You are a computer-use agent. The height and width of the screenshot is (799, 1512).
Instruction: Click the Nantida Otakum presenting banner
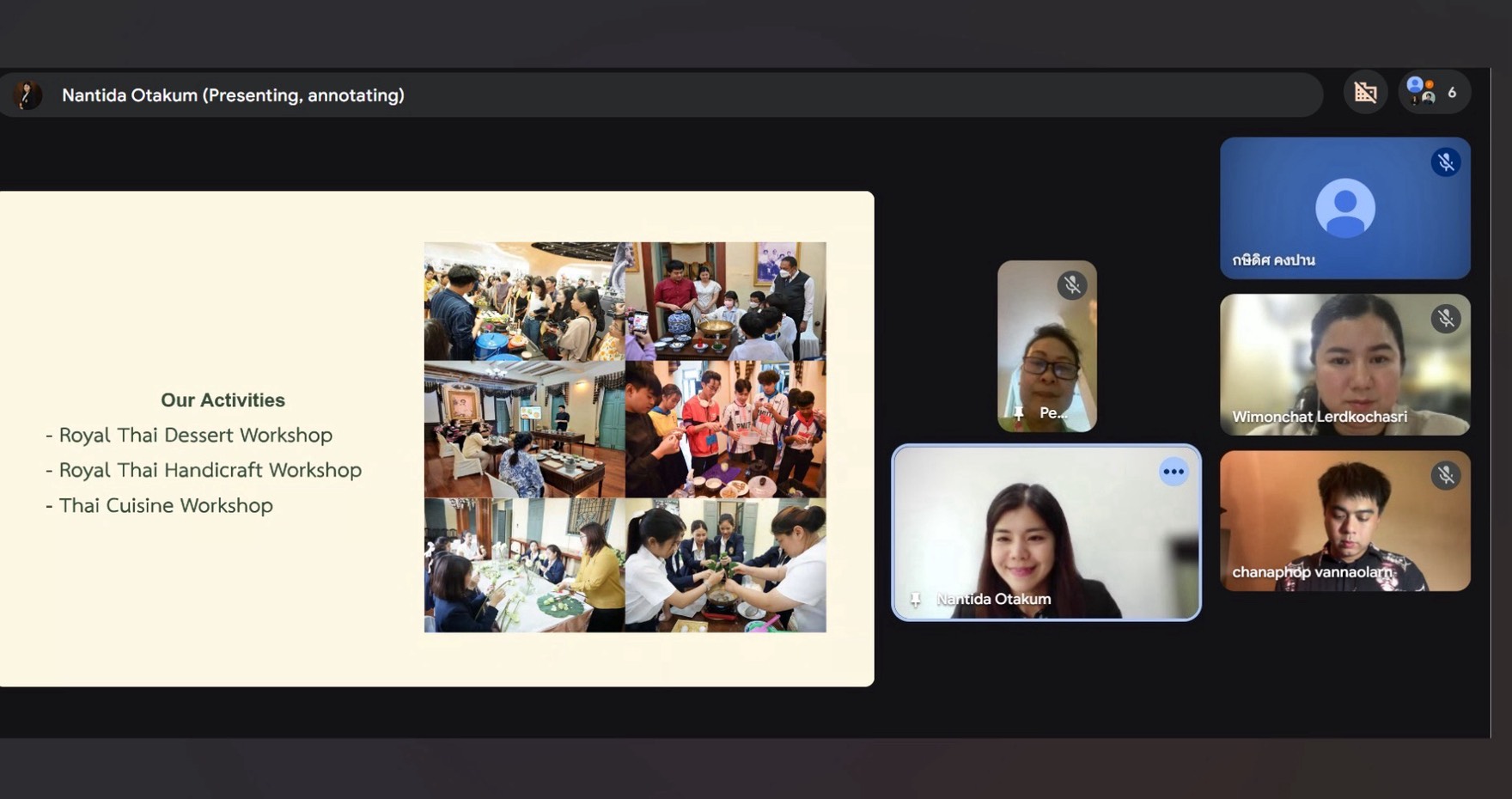(x=232, y=95)
